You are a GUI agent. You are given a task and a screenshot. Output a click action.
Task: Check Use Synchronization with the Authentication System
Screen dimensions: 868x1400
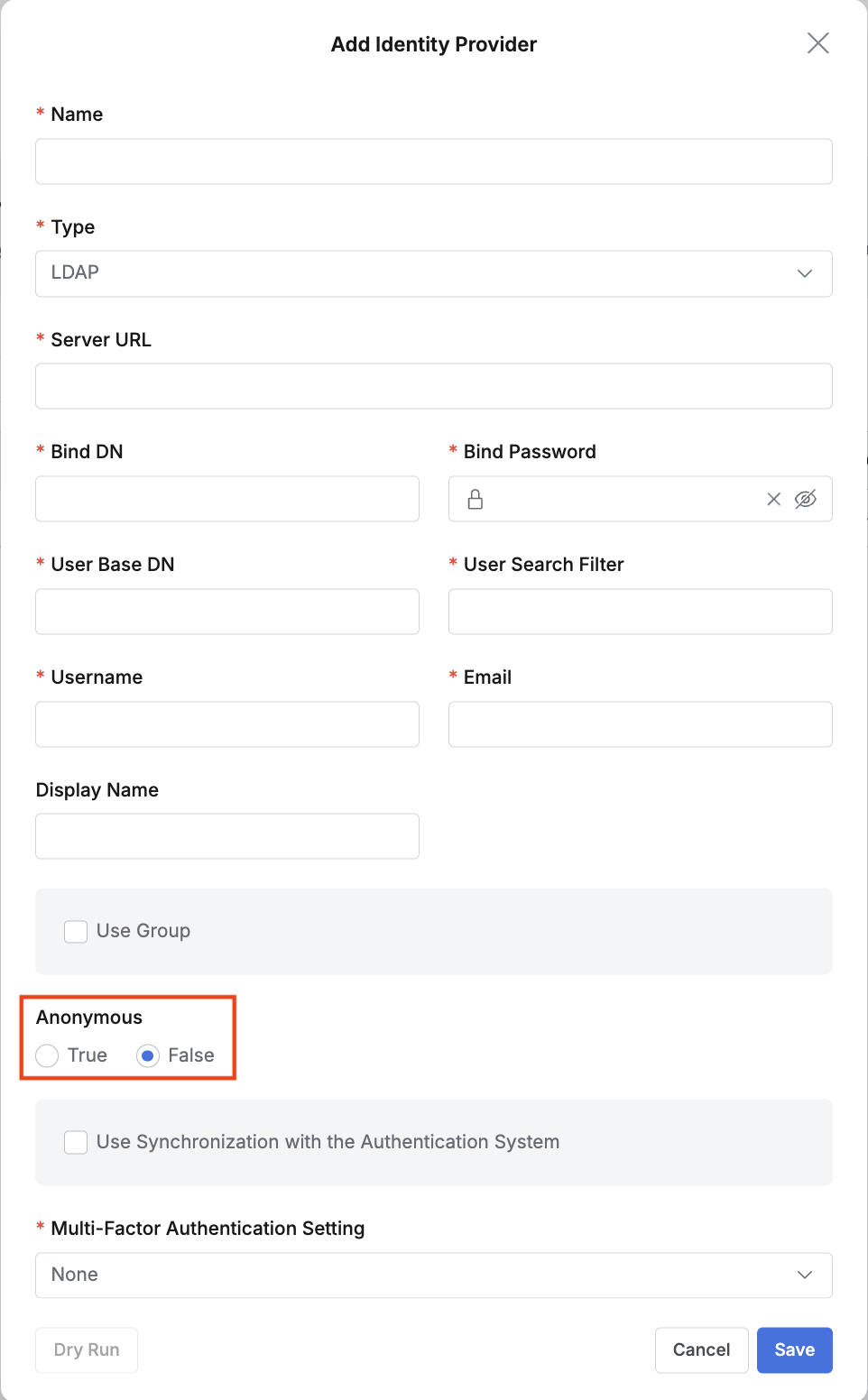pyautogui.click(x=76, y=1142)
